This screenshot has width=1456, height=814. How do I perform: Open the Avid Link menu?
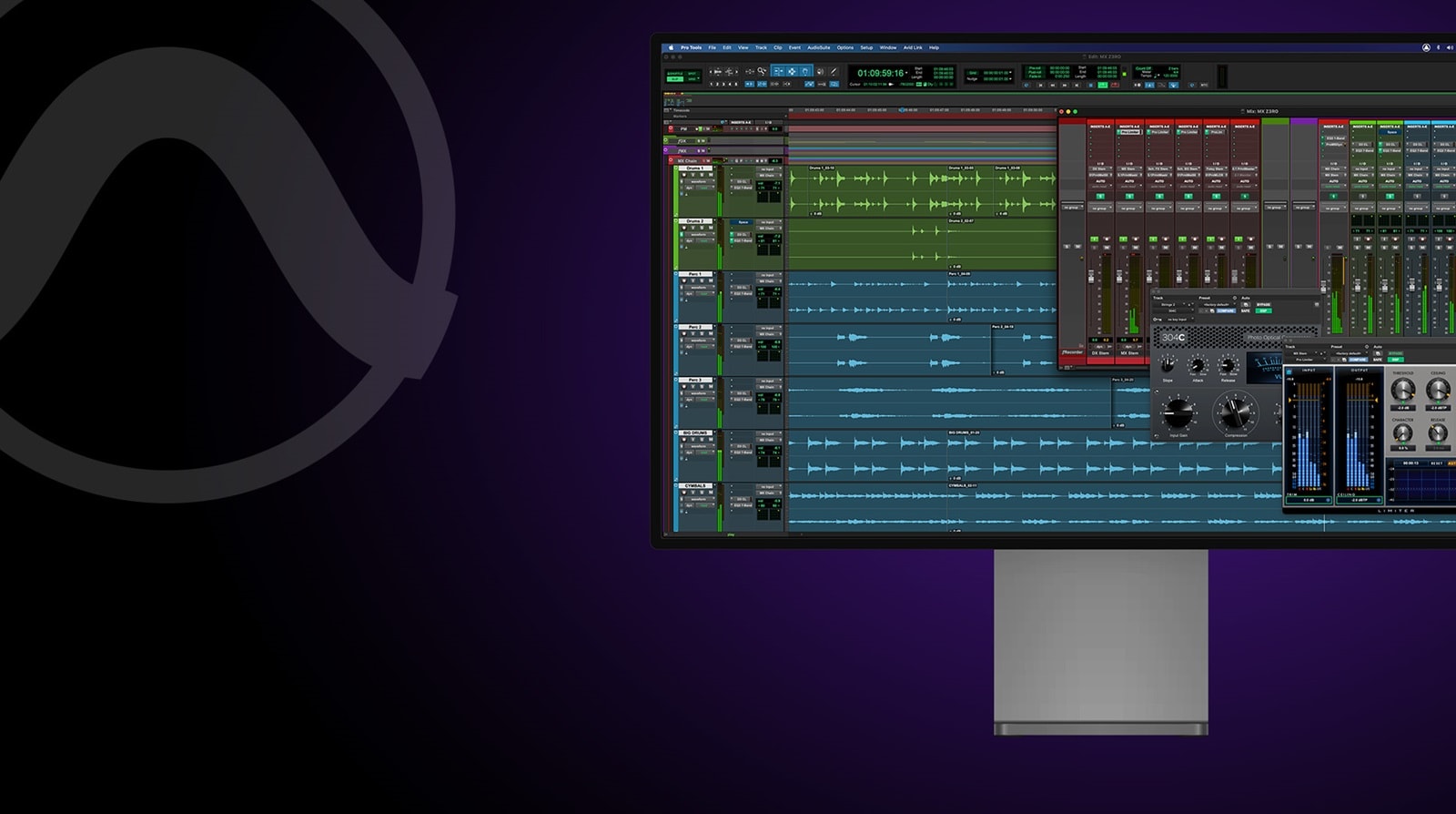pos(913,47)
